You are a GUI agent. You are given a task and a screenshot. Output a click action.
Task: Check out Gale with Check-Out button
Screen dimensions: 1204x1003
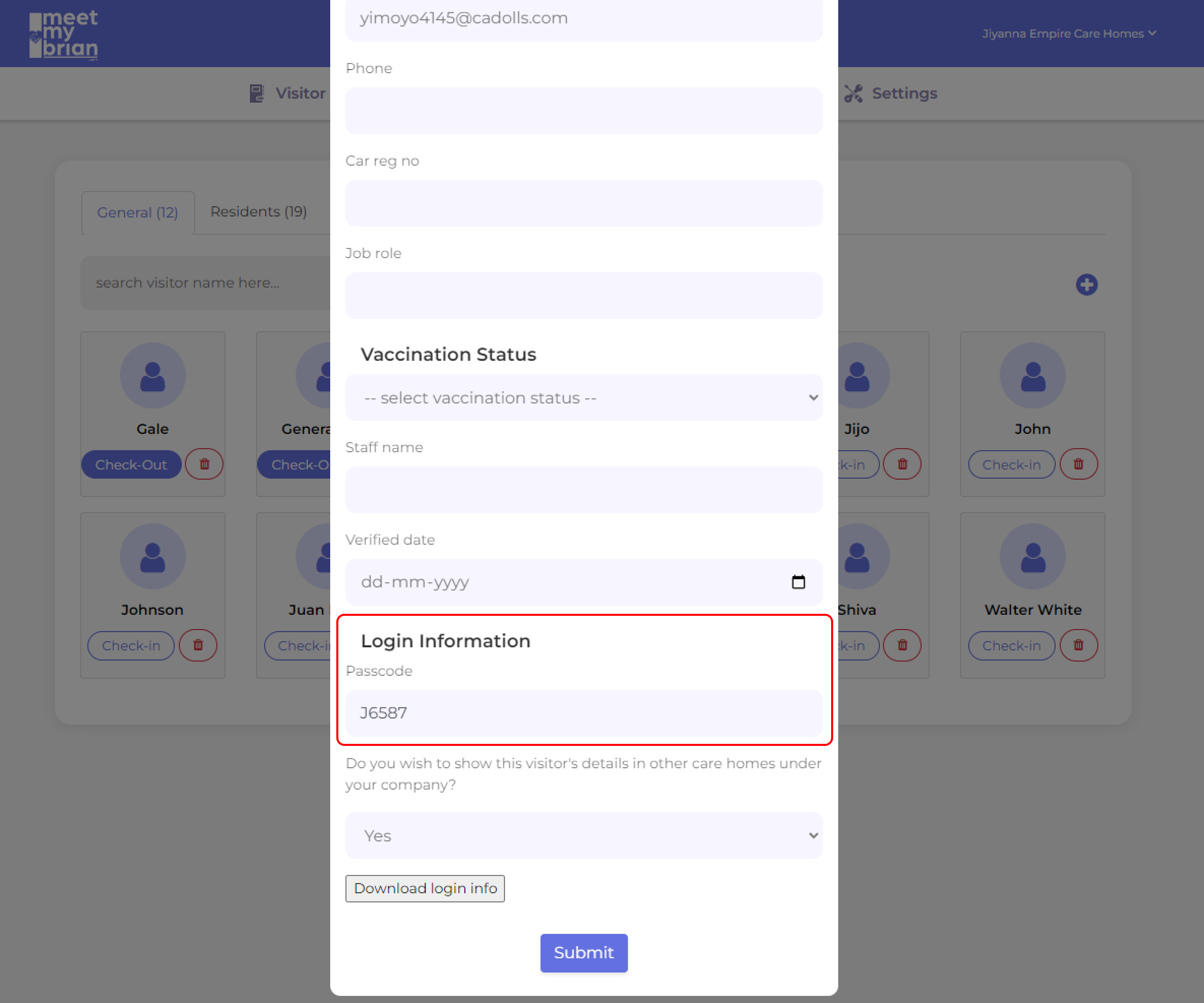131,464
